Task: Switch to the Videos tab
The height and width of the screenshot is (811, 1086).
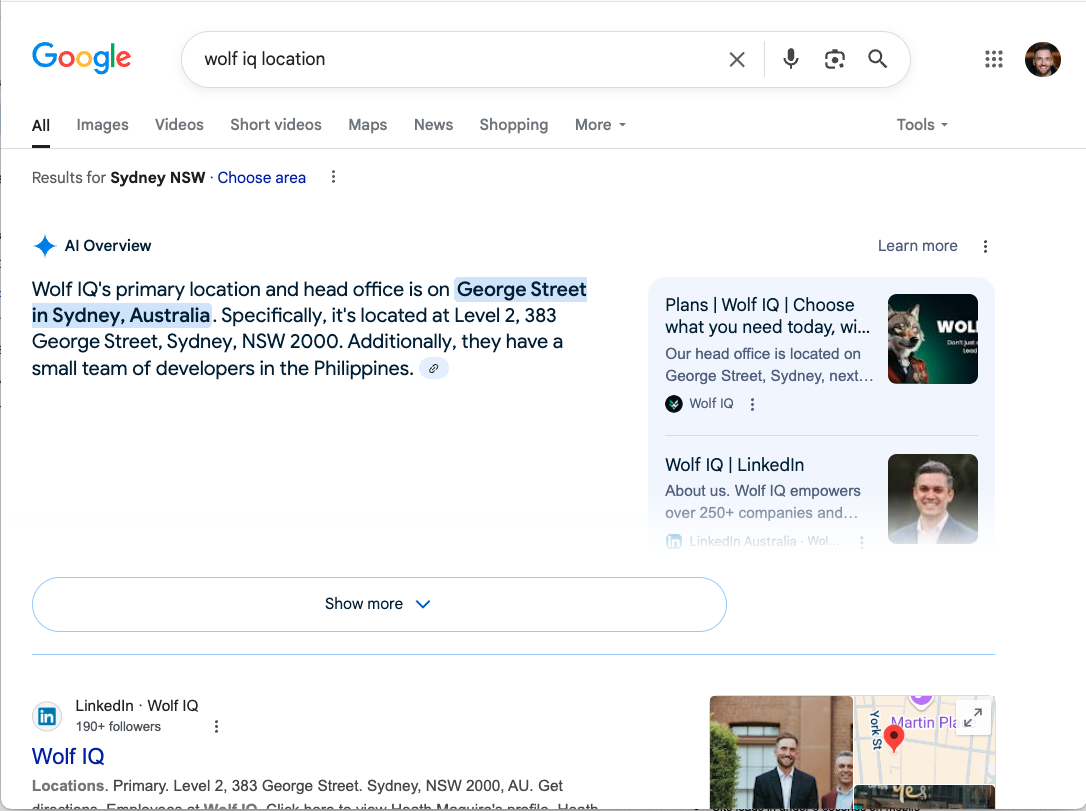Action: point(179,125)
